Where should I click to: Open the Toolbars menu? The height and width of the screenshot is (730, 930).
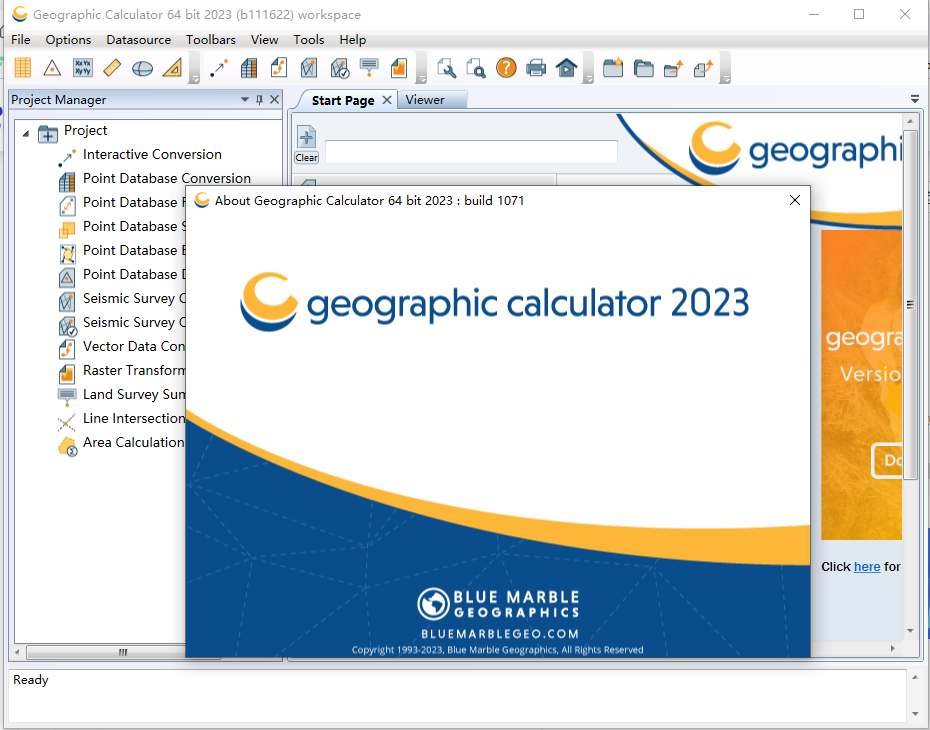point(211,40)
